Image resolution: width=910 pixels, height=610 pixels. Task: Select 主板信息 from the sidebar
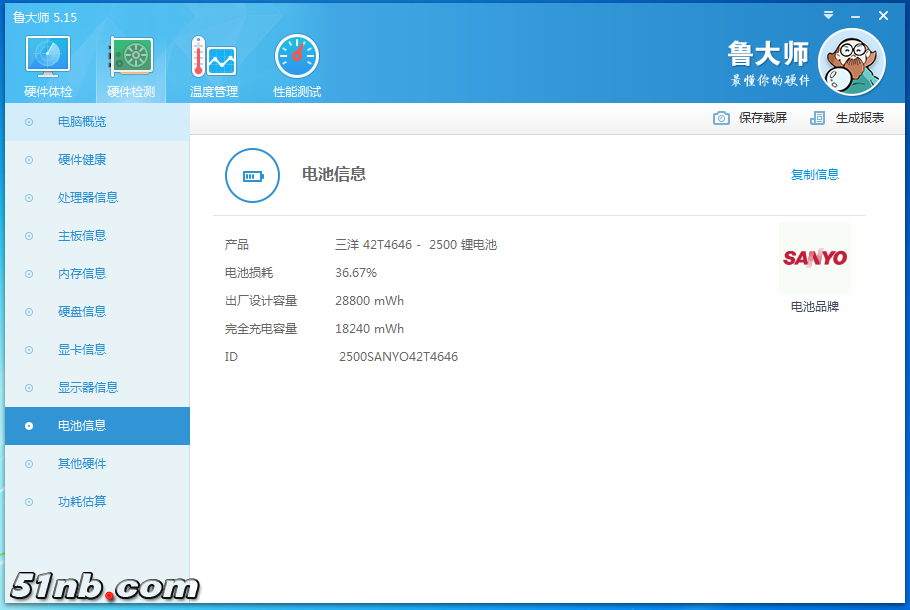point(82,236)
